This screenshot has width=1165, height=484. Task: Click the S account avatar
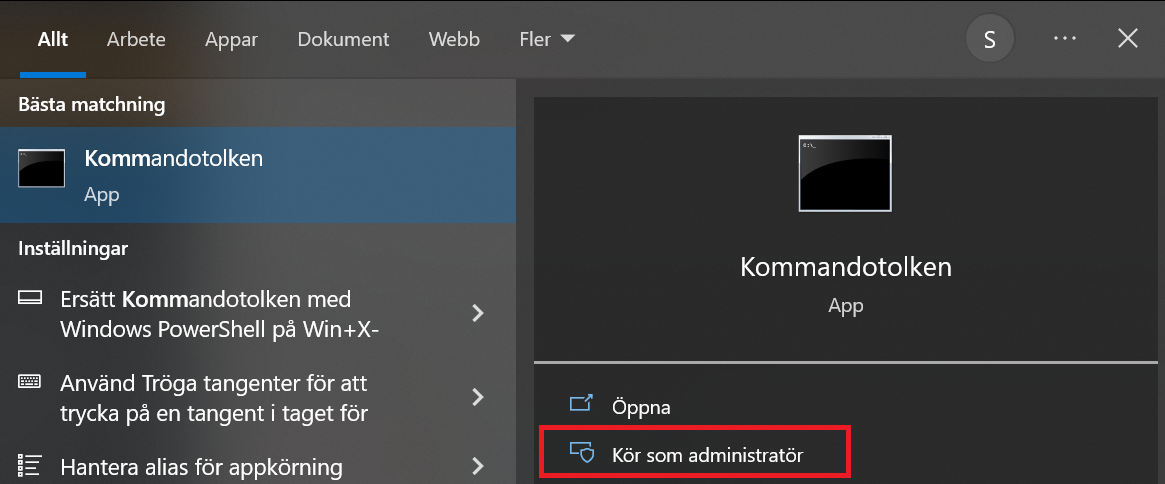click(x=990, y=39)
